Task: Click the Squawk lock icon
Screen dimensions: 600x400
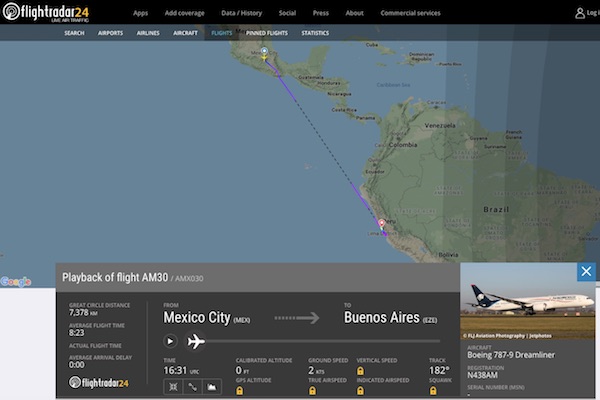Action: point(433,390)
